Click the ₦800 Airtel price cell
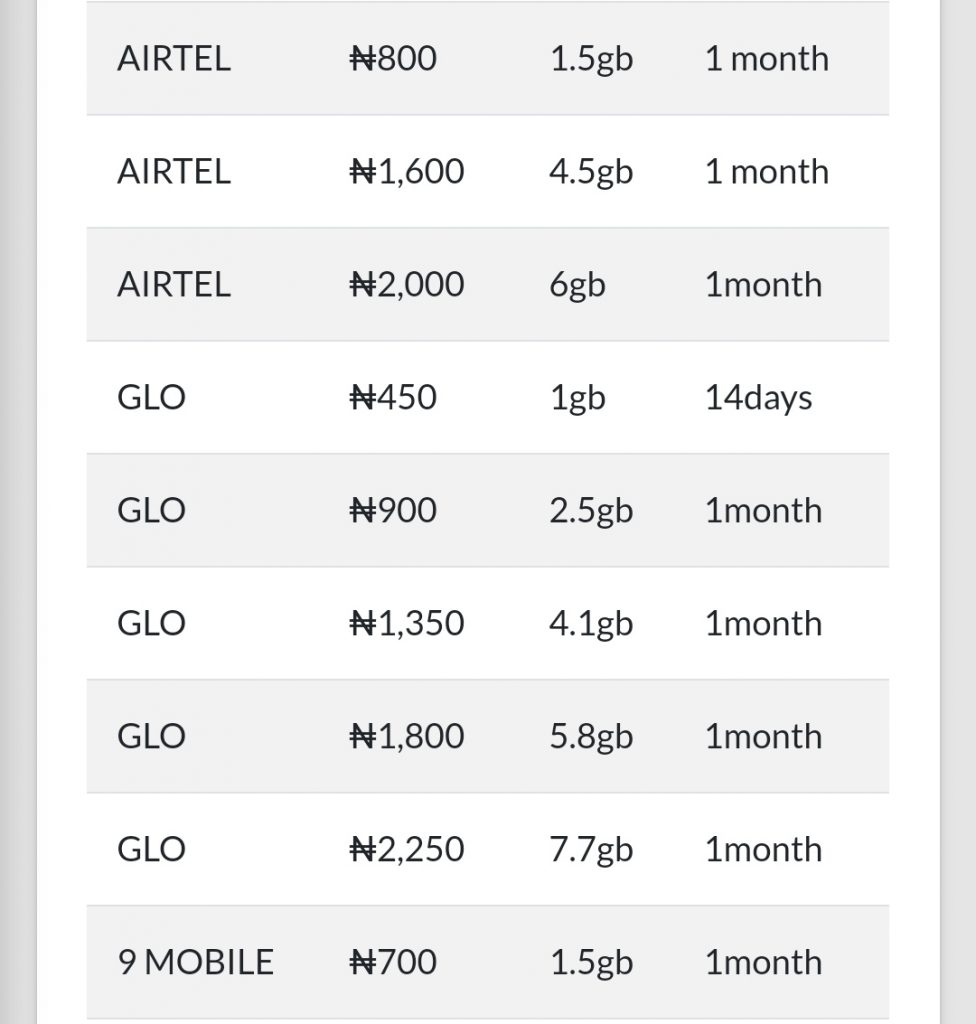Image resolution: width=976 pixels, height=1024 pixels. point(393,59)
